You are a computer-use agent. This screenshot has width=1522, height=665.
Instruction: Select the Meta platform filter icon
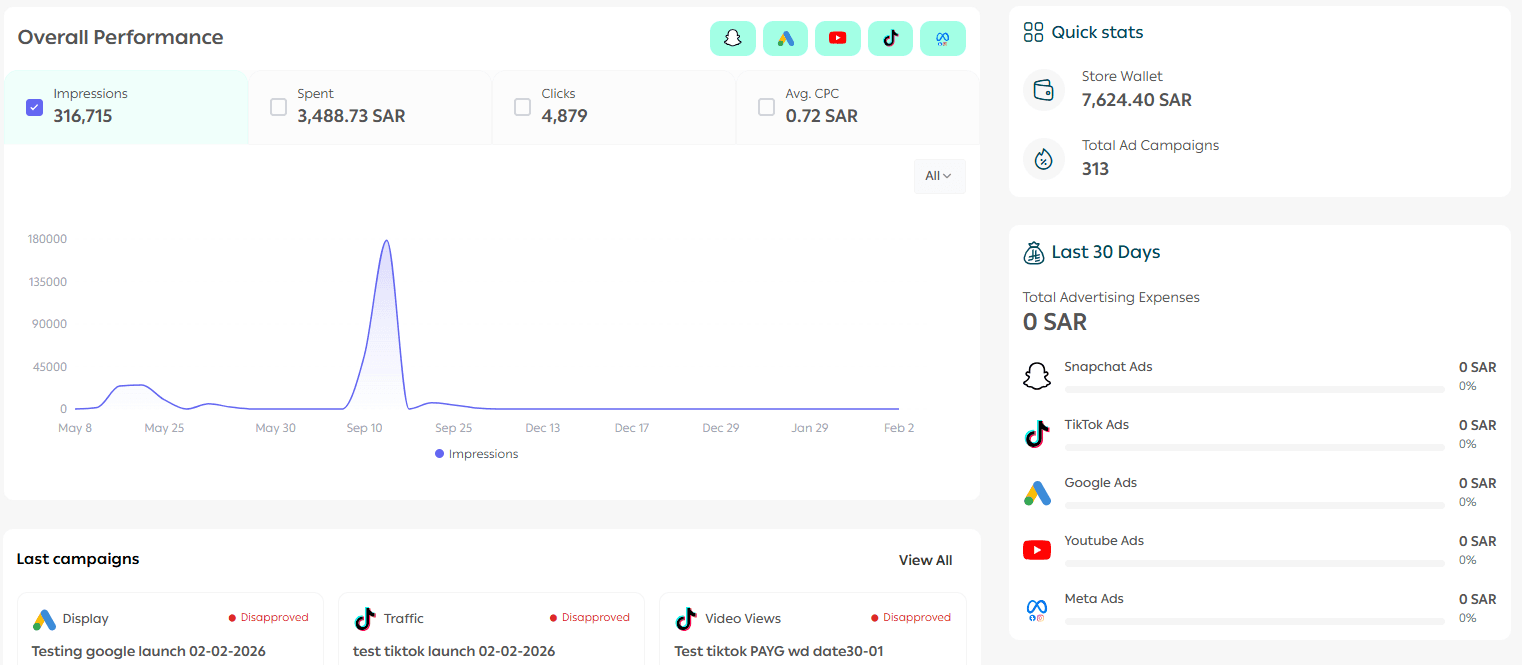point(942,38)
